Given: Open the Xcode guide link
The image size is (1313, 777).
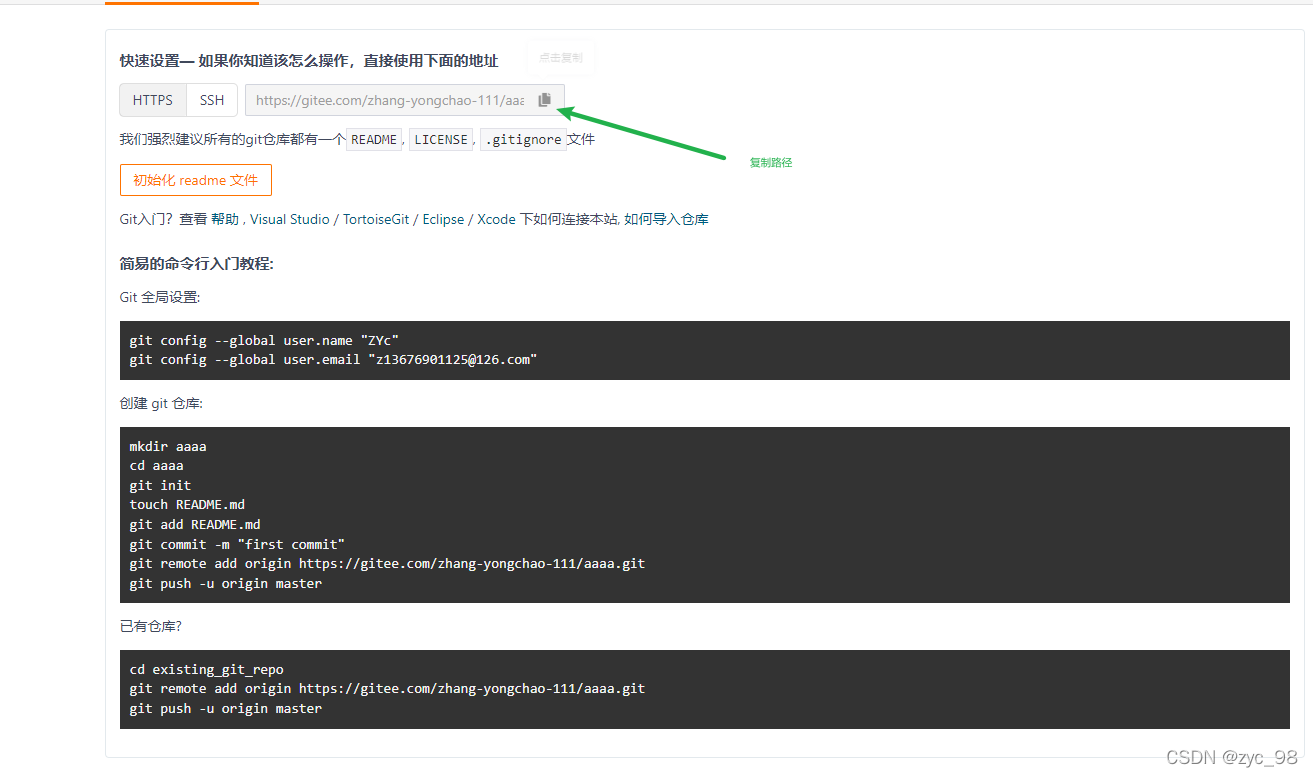Looking at the screenshot, I should pyautogui.click(x=496, y=219).
